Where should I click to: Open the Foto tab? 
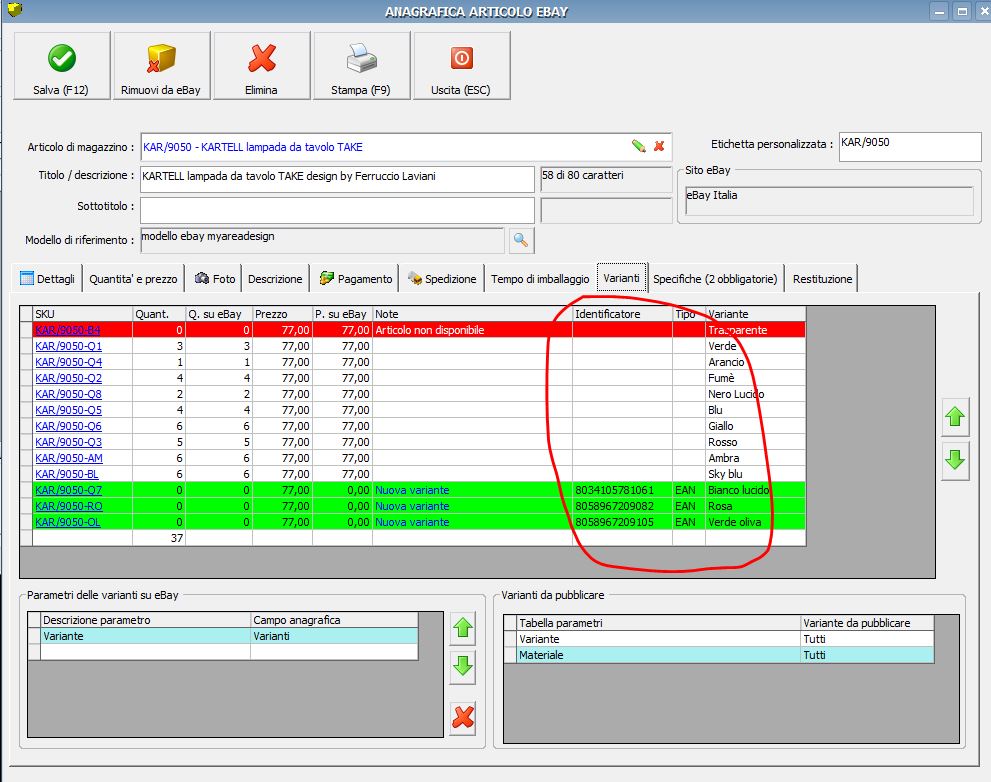tap(215, 279)
